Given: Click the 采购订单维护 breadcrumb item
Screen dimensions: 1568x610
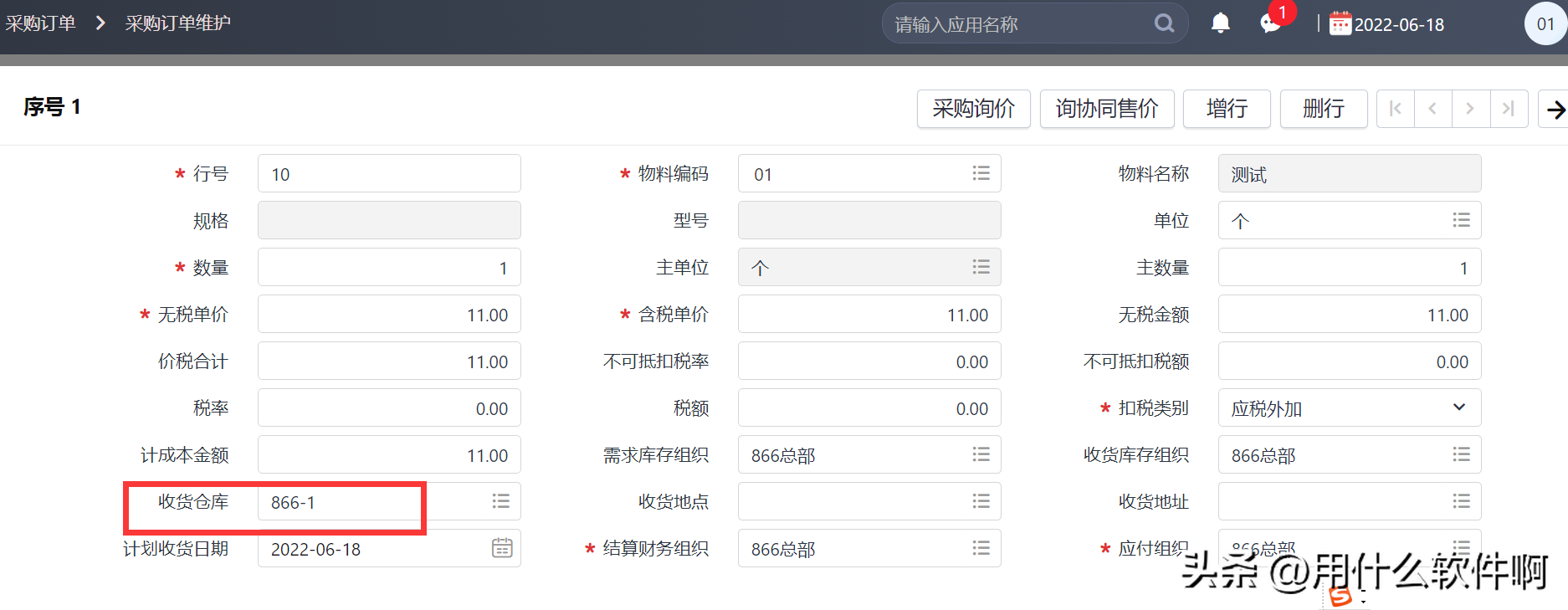Looking at the screenshot, I should pos(177,23).
